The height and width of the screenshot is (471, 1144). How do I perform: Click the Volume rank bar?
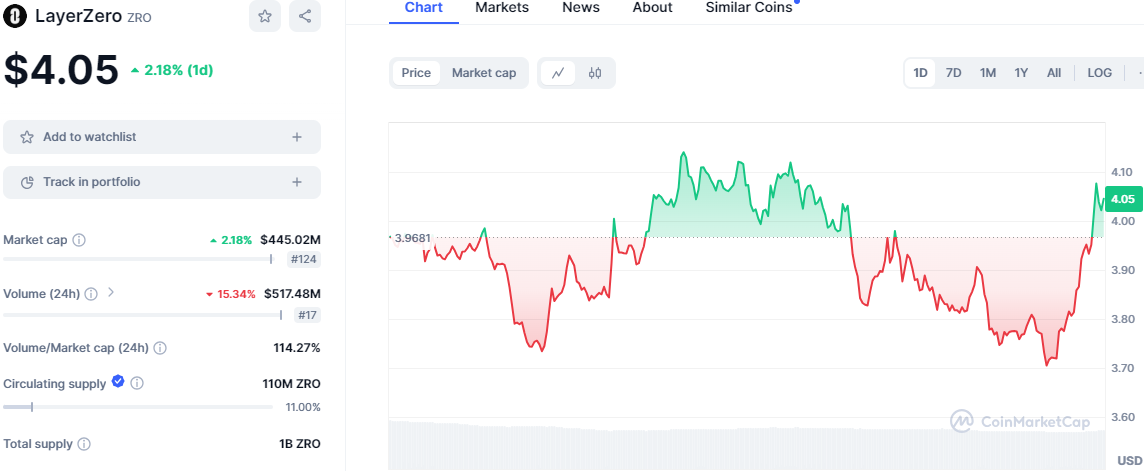click(x=143, y=315)
